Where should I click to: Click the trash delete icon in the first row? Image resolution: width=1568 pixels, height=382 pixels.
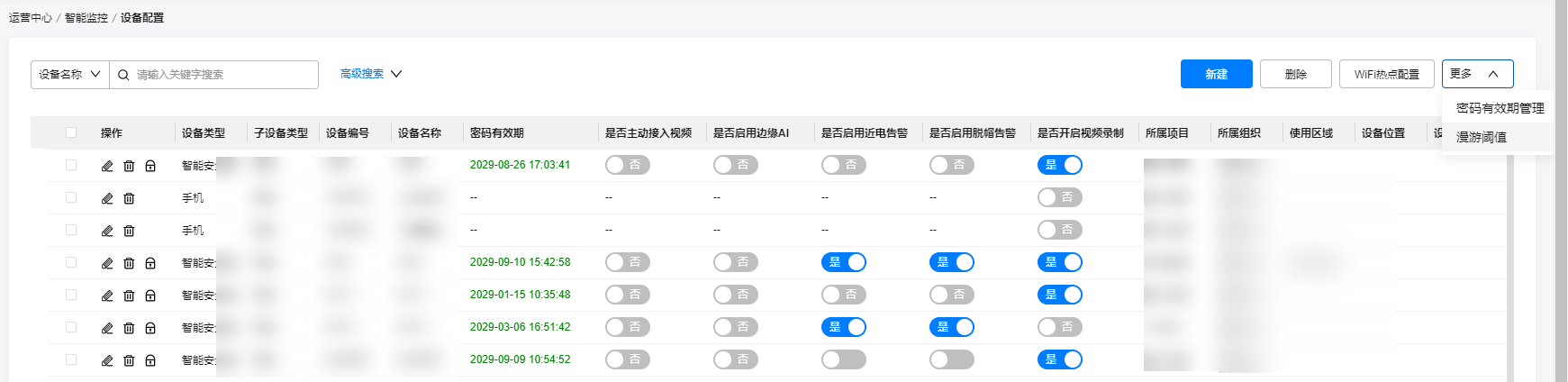click(x=129, y=166)
